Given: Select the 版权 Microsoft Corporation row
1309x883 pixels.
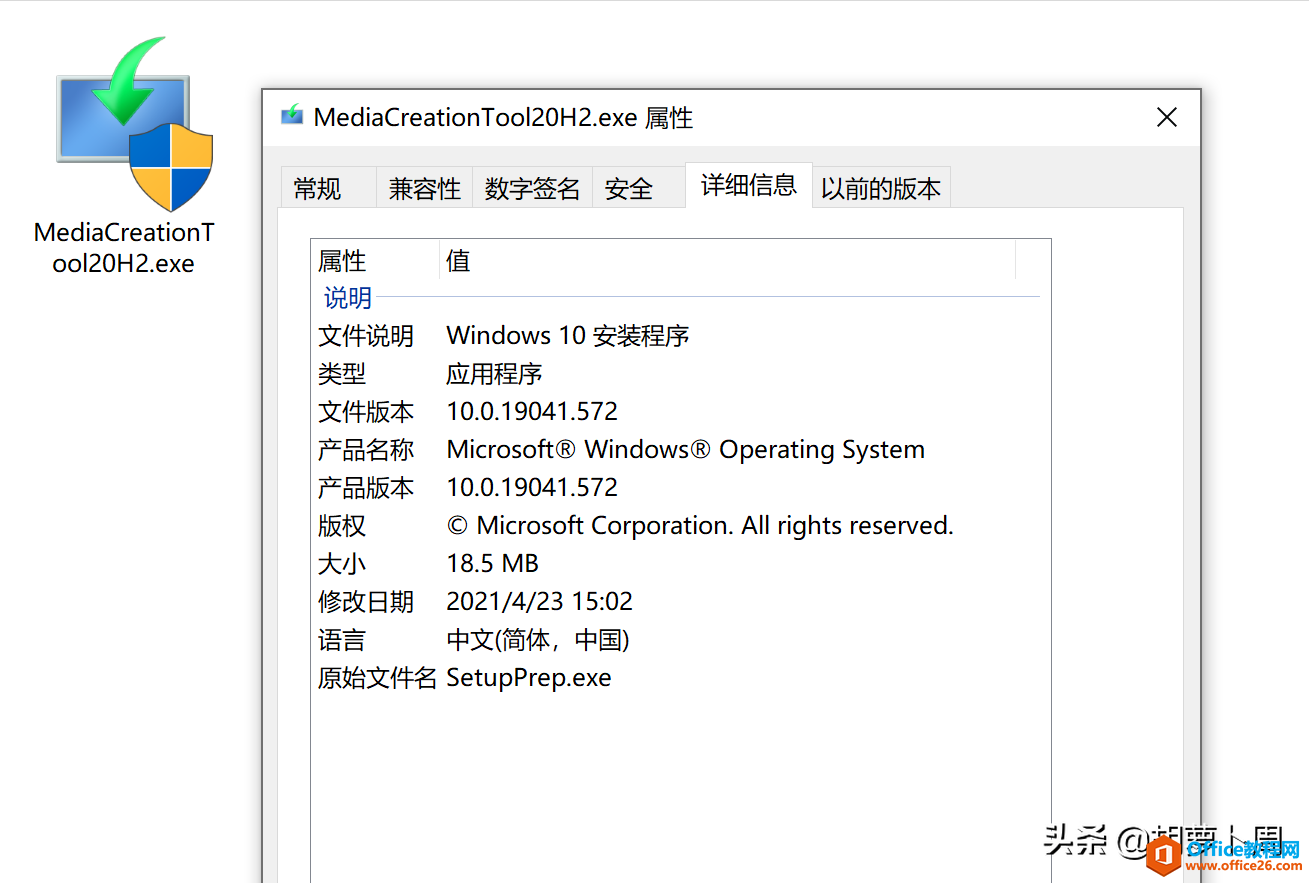Looking at the screenshot, I should point(699,526).
